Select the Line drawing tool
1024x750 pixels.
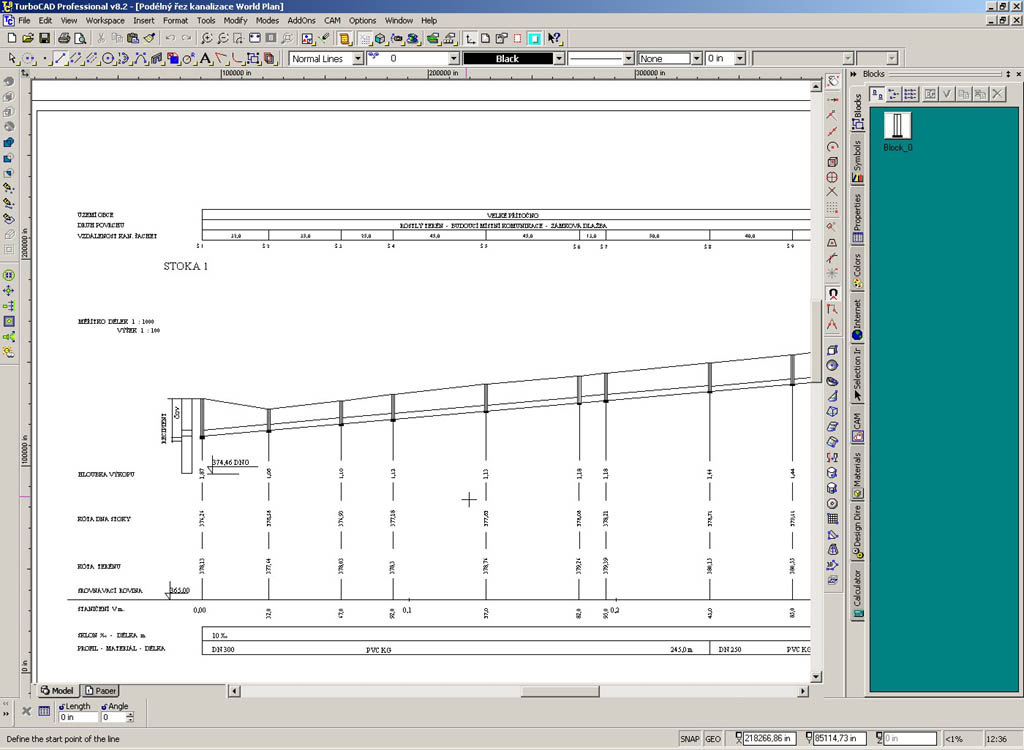pyautogui.click(x=60, y=59)
